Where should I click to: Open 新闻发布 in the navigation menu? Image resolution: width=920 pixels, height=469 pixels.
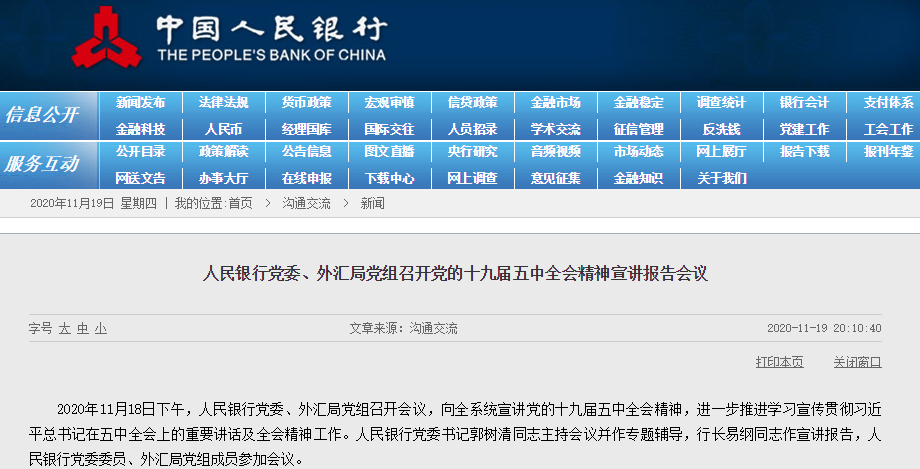[x=141, y=102]
